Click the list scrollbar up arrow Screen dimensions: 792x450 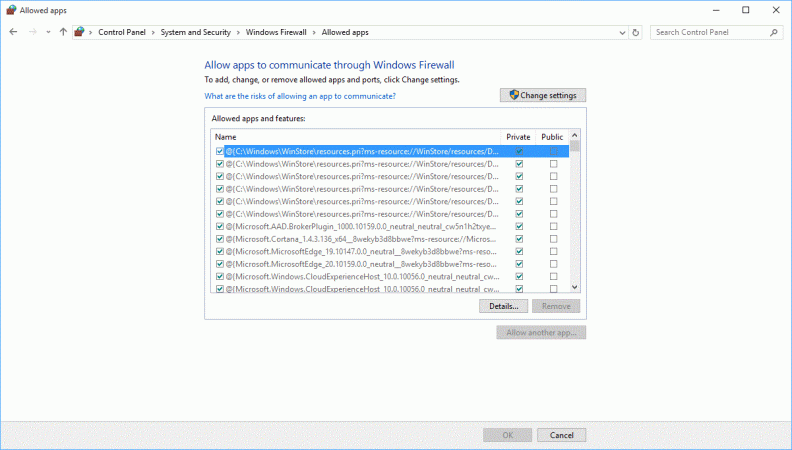tap(574, 135)
